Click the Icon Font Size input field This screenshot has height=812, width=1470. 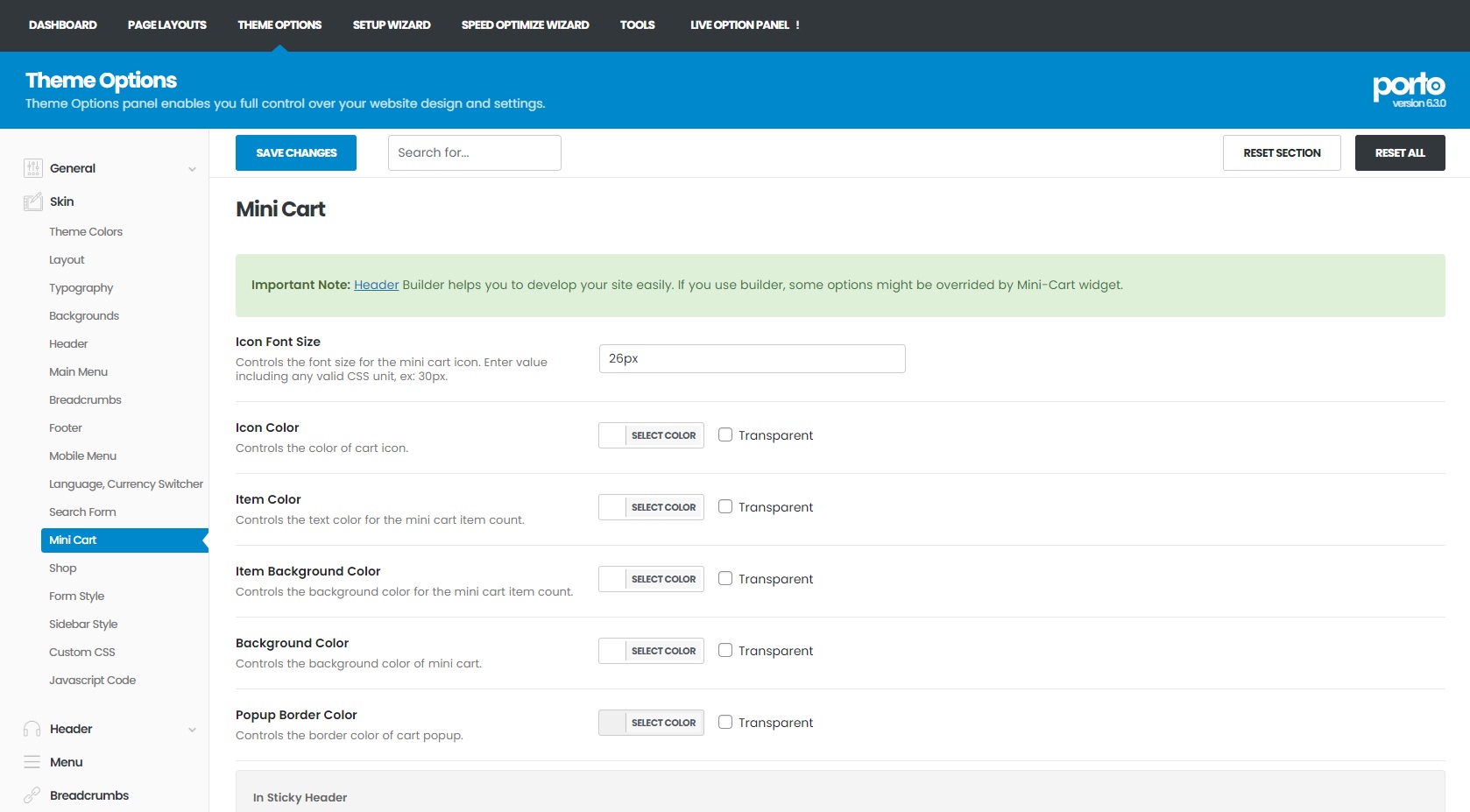tap(752, 358)
